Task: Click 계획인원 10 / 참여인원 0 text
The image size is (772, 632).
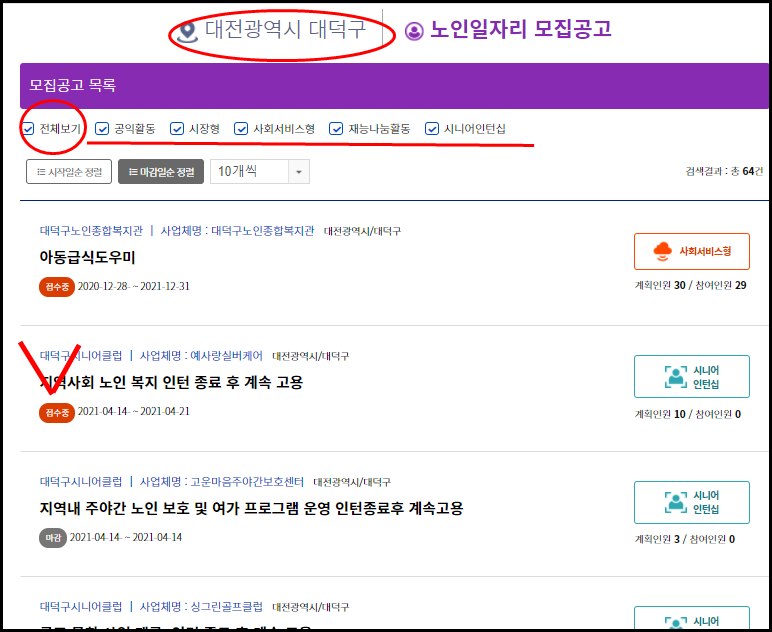Action: click(687, 414)
